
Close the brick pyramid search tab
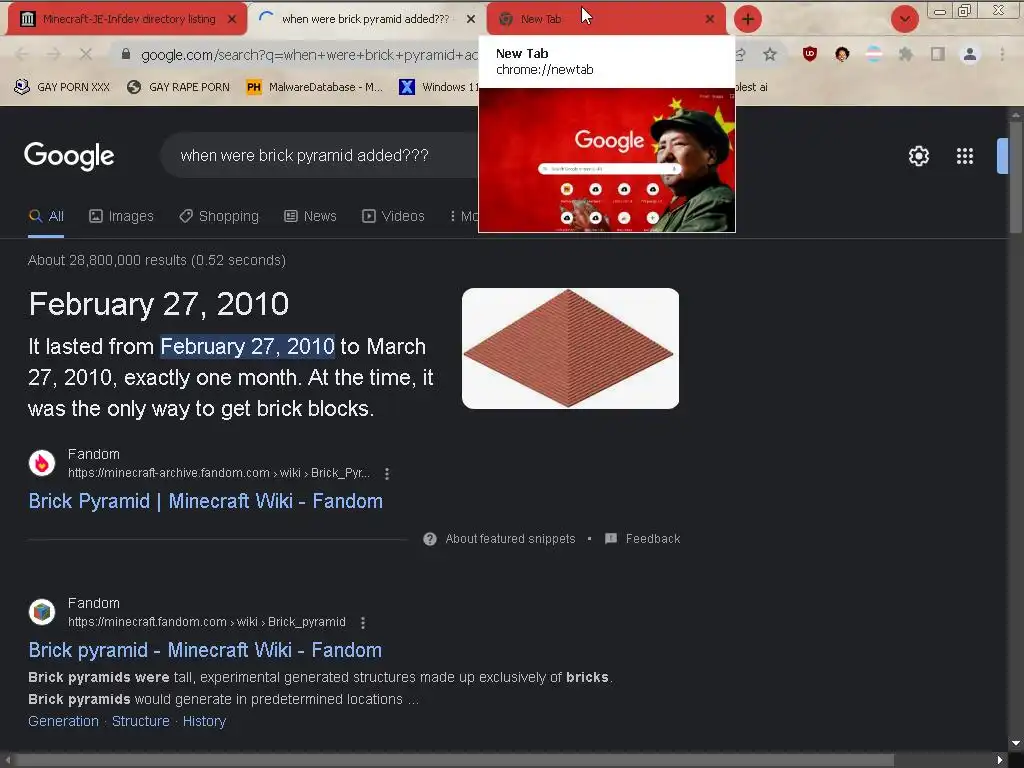[471, 19]
